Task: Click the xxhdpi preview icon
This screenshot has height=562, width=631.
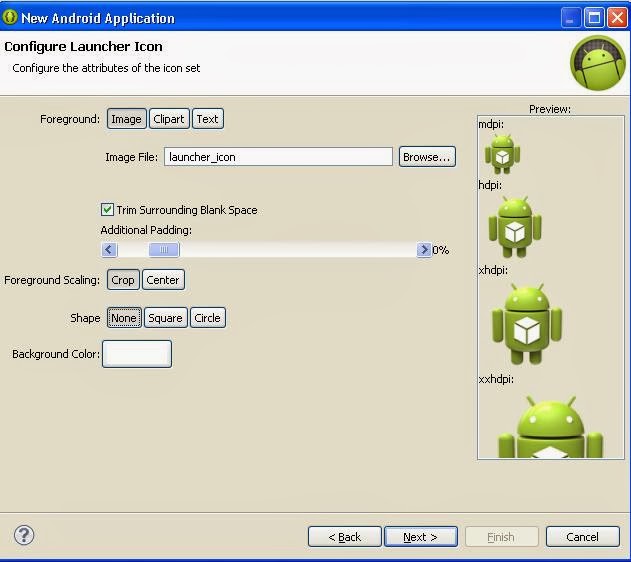Action: (551, 427)
